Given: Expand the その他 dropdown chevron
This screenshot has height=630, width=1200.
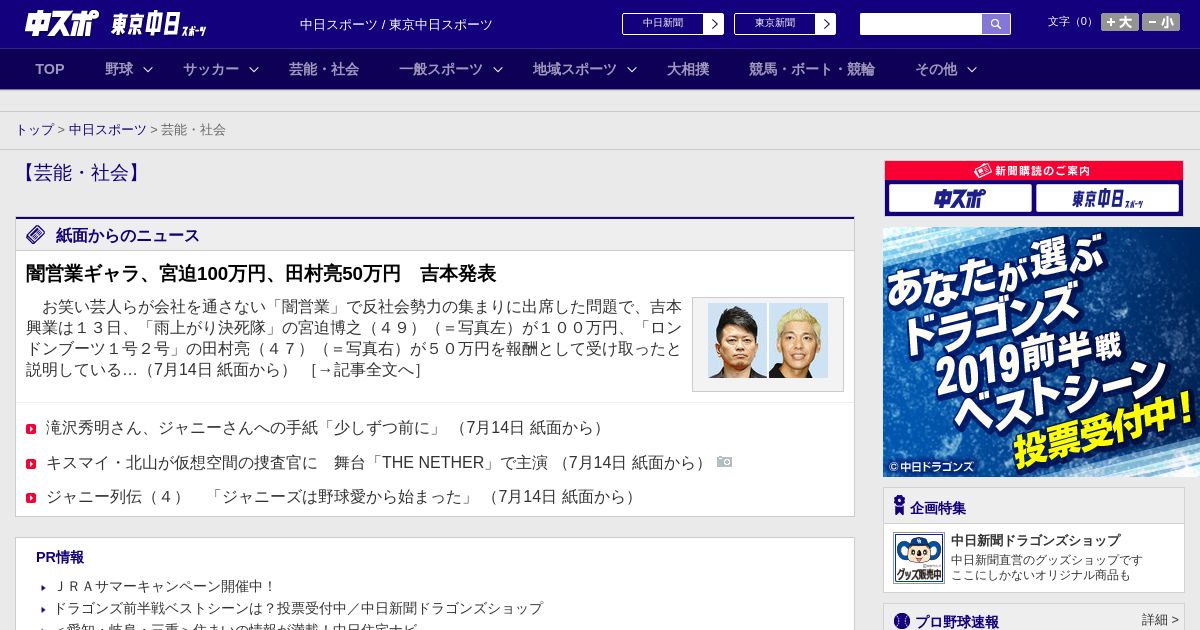Looking at the screenshot, I should [972, 70].
